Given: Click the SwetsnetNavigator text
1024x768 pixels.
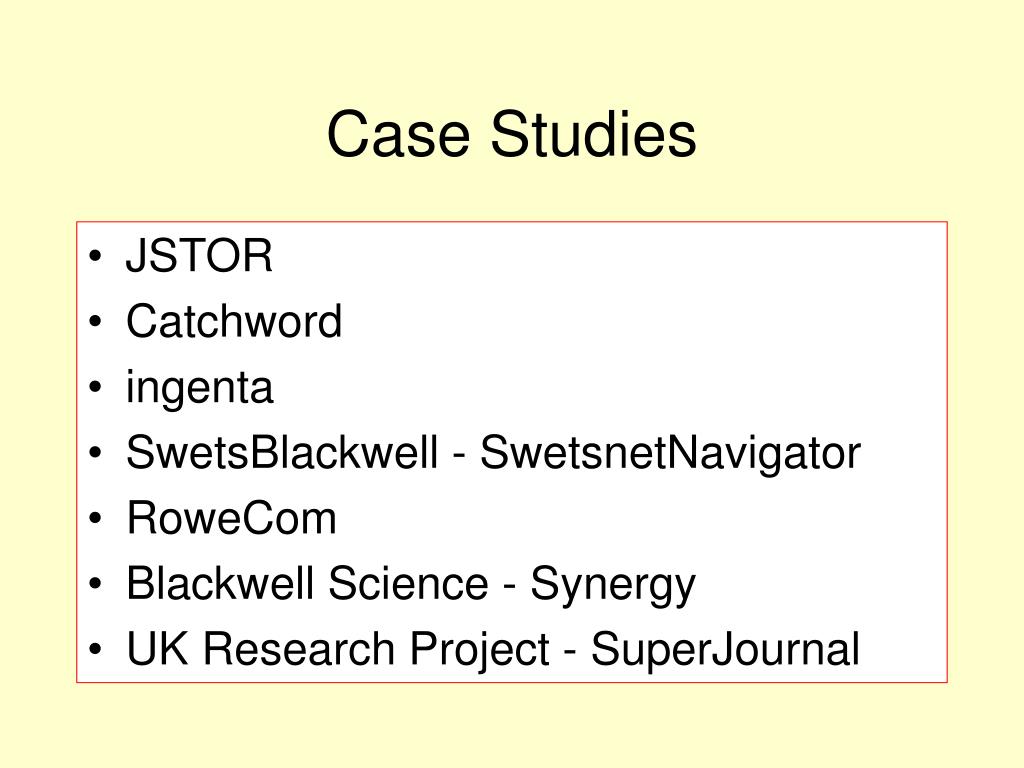Looking at the screenshot, I should (x=671, y=454).
